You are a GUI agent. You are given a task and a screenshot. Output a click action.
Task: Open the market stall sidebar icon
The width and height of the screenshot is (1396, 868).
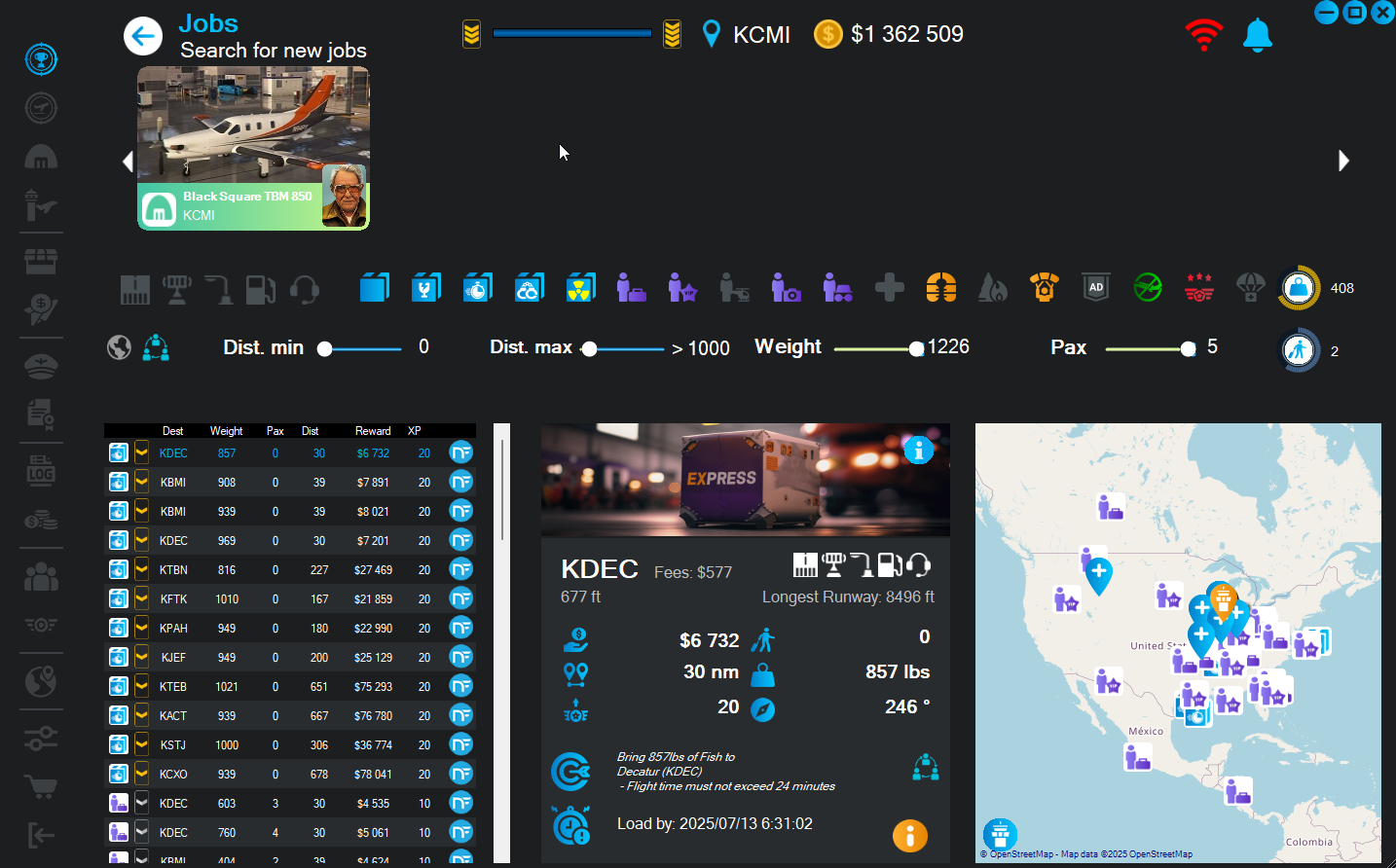point(41,261)
